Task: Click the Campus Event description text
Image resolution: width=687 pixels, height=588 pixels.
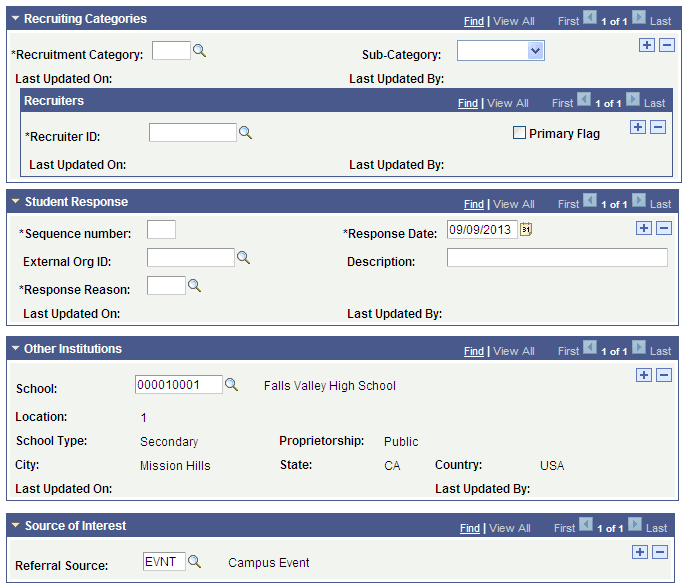Action: (269, 563)
